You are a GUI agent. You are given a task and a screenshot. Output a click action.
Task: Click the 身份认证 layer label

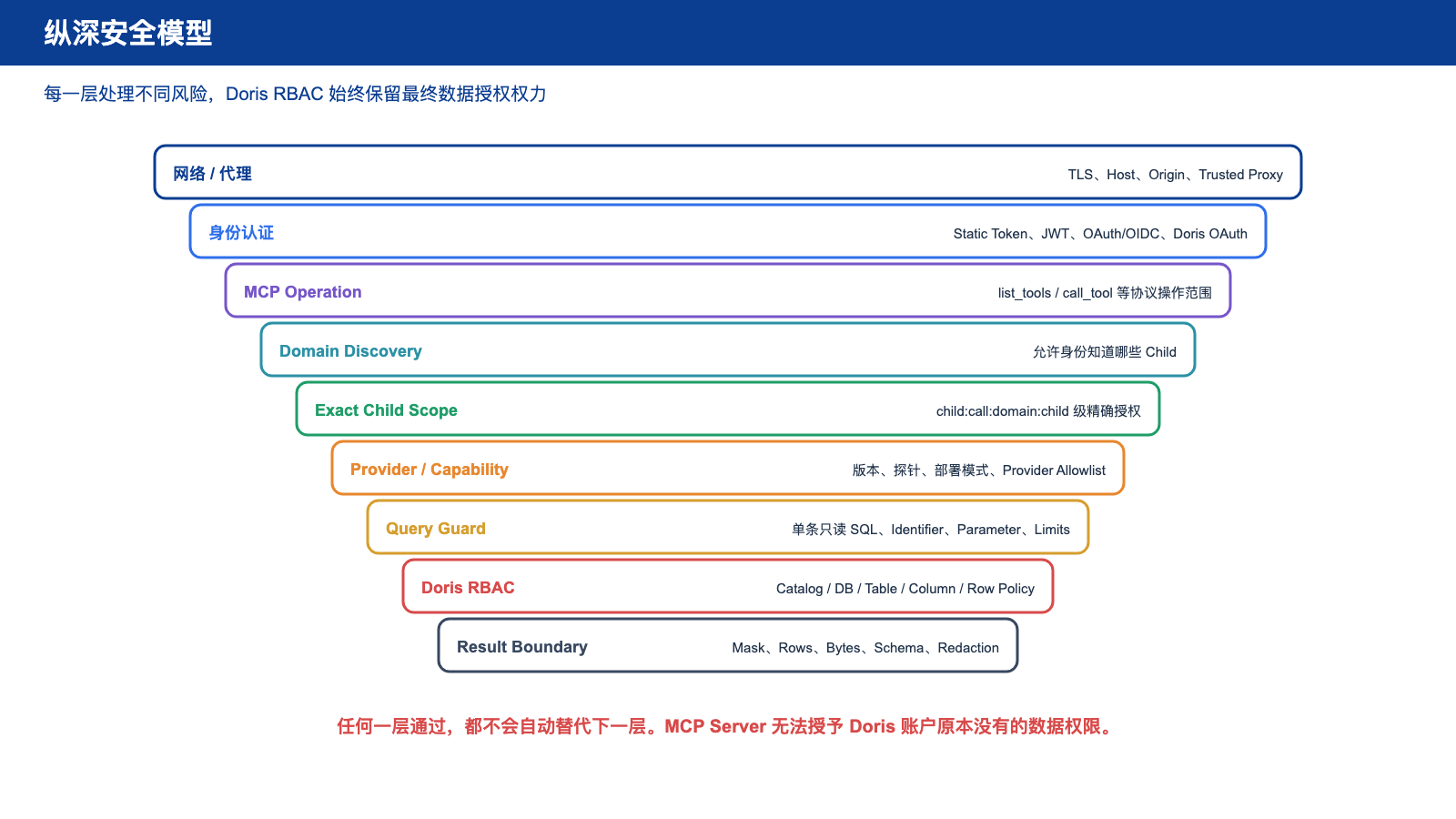coord(241,233)
